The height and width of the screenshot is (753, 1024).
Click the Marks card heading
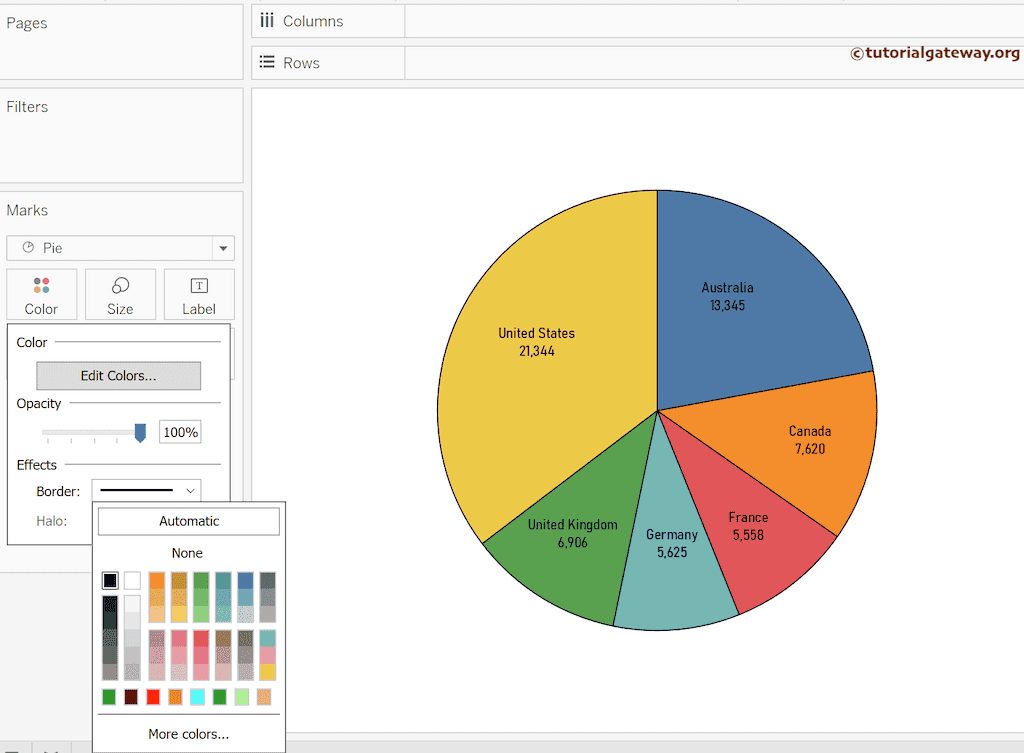click(x=27, y=210)
